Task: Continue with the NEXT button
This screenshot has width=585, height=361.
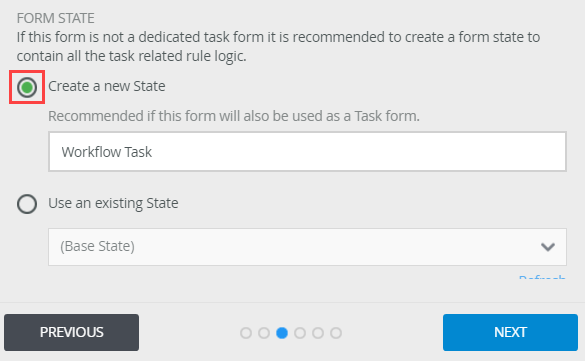Action: coord(510,332)
